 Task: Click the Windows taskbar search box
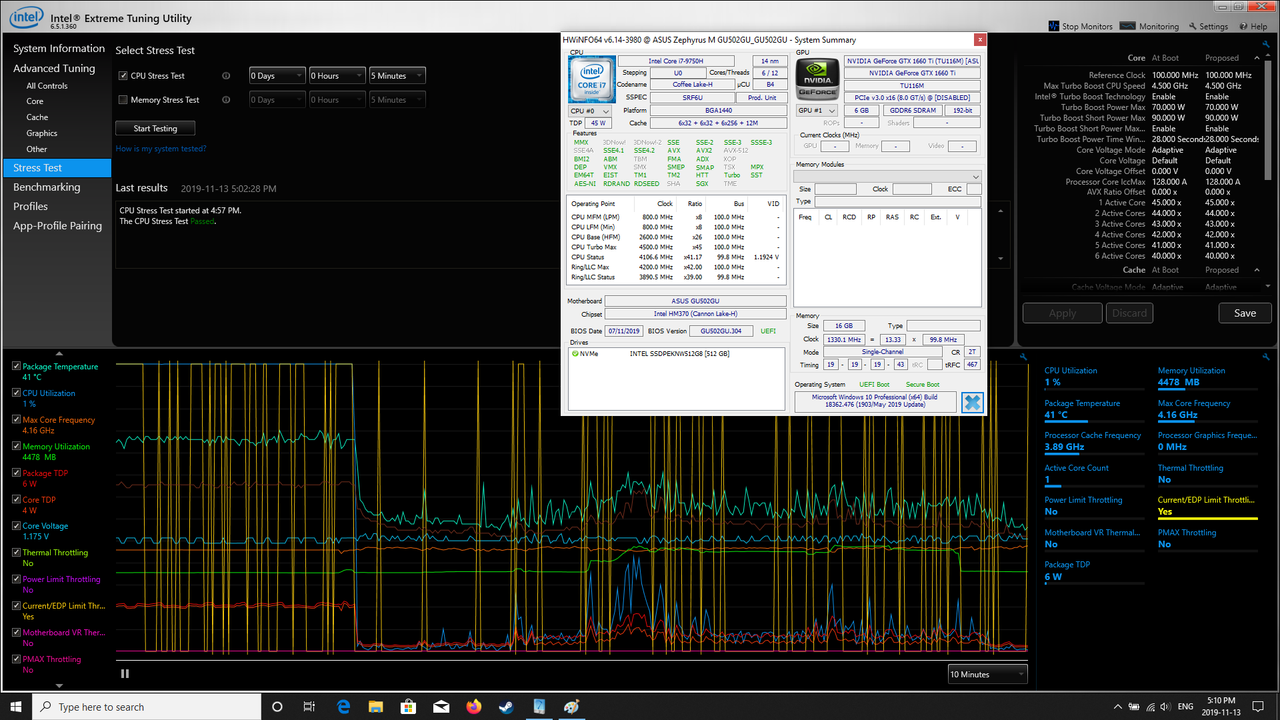click(x=147, y=707)
